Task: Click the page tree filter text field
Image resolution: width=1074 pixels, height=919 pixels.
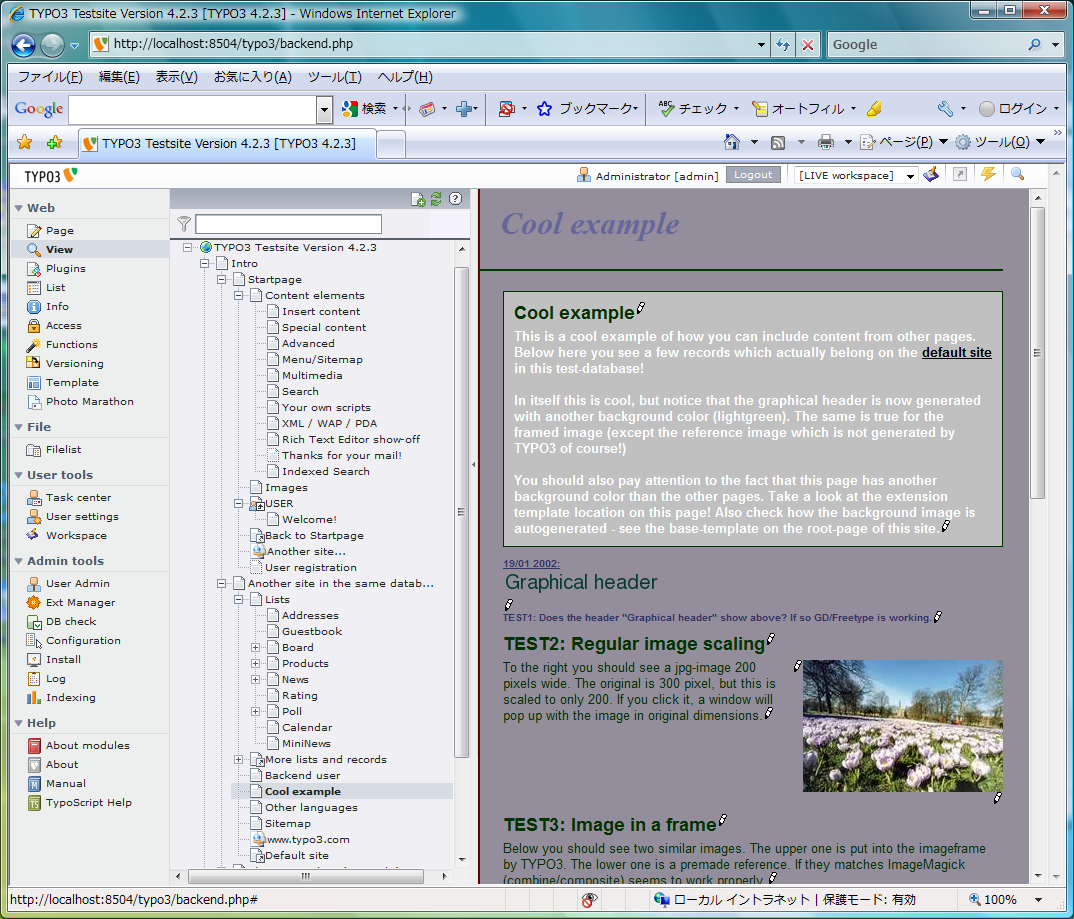Action: pyautogui.click(x=288, y=224)
